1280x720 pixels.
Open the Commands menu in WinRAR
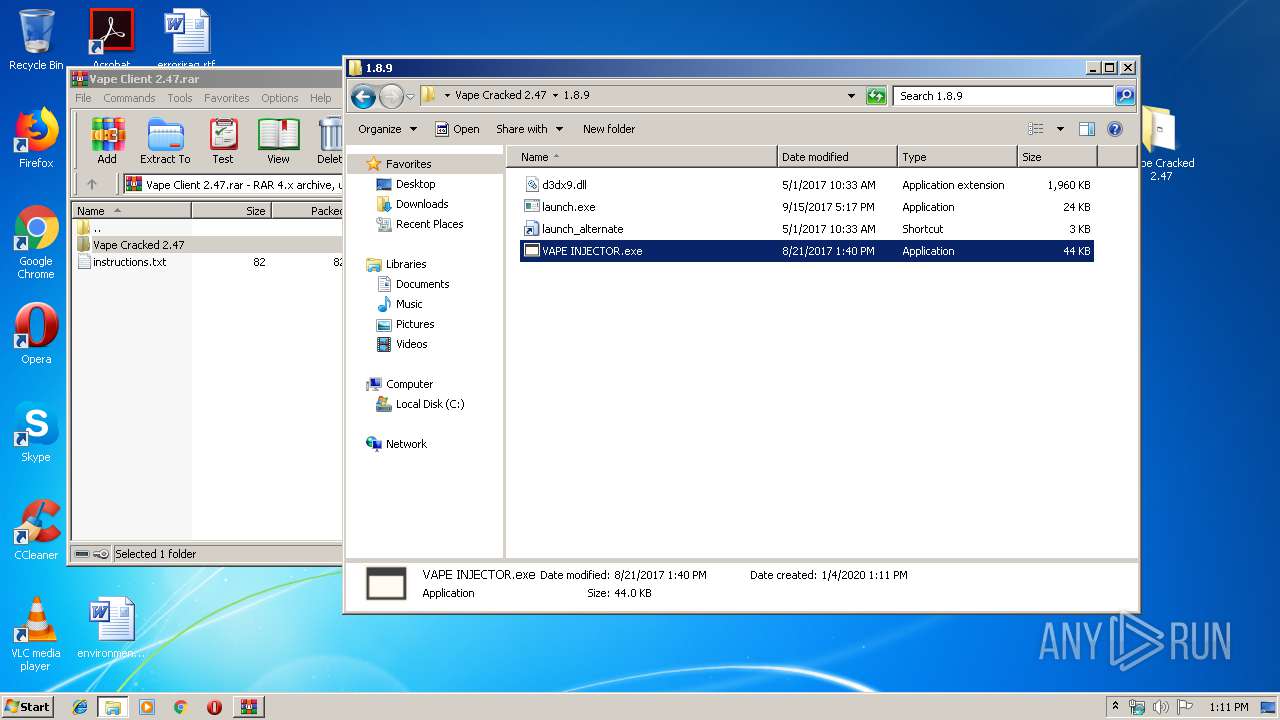pyautogui.click(x=129, y=98)
